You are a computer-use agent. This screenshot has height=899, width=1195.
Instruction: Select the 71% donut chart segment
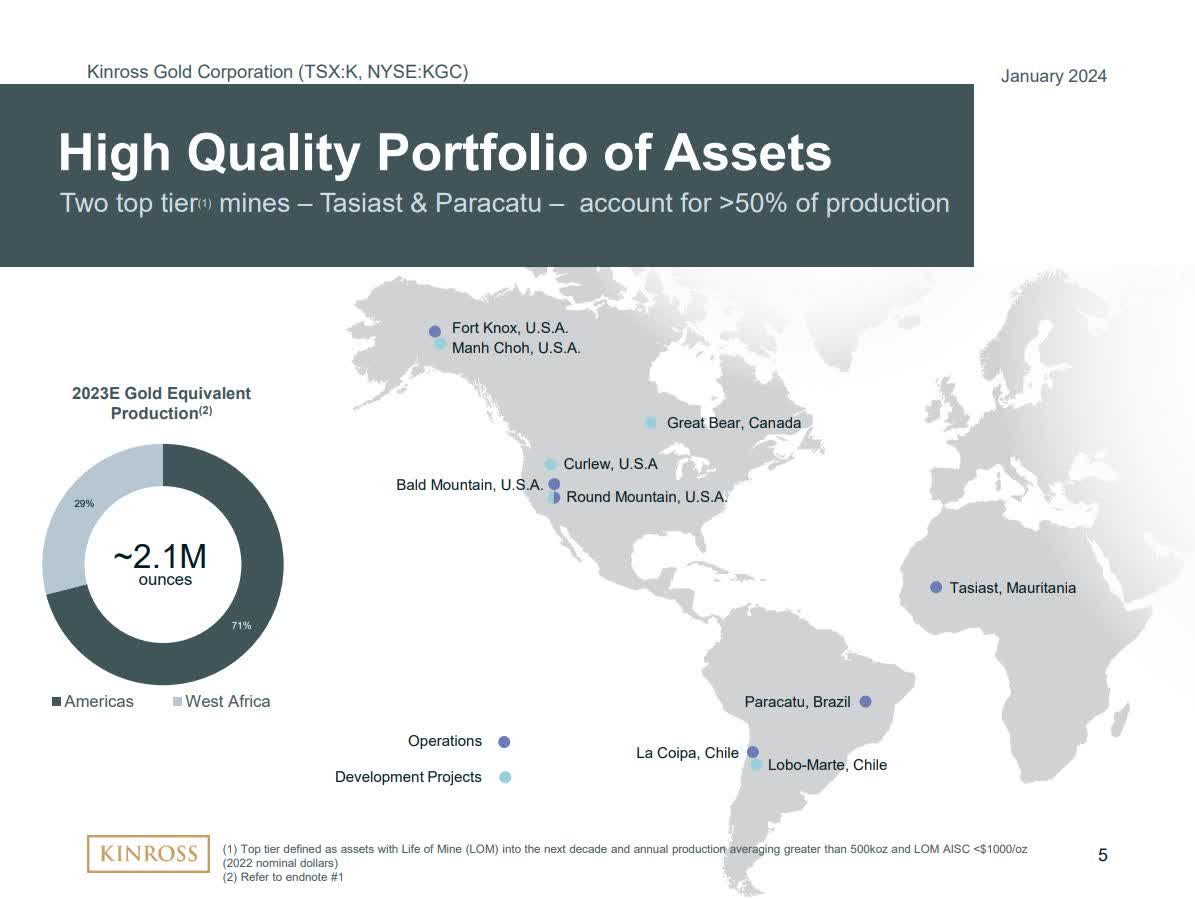tap(245, 620)
